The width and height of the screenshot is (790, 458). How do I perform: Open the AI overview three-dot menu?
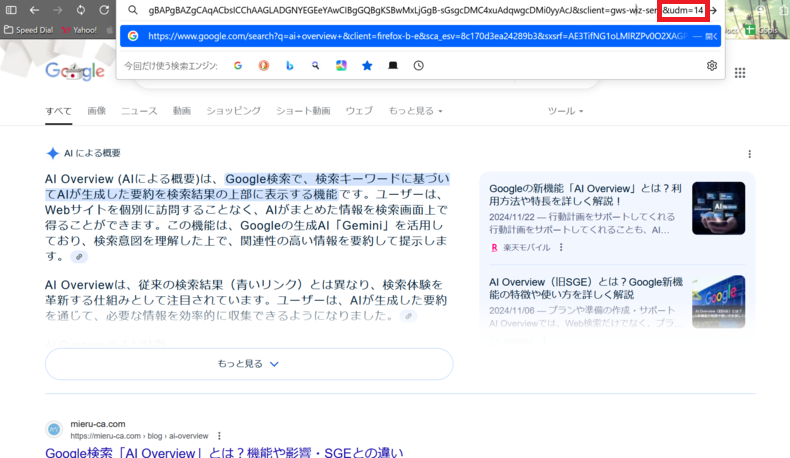(749, 154)
